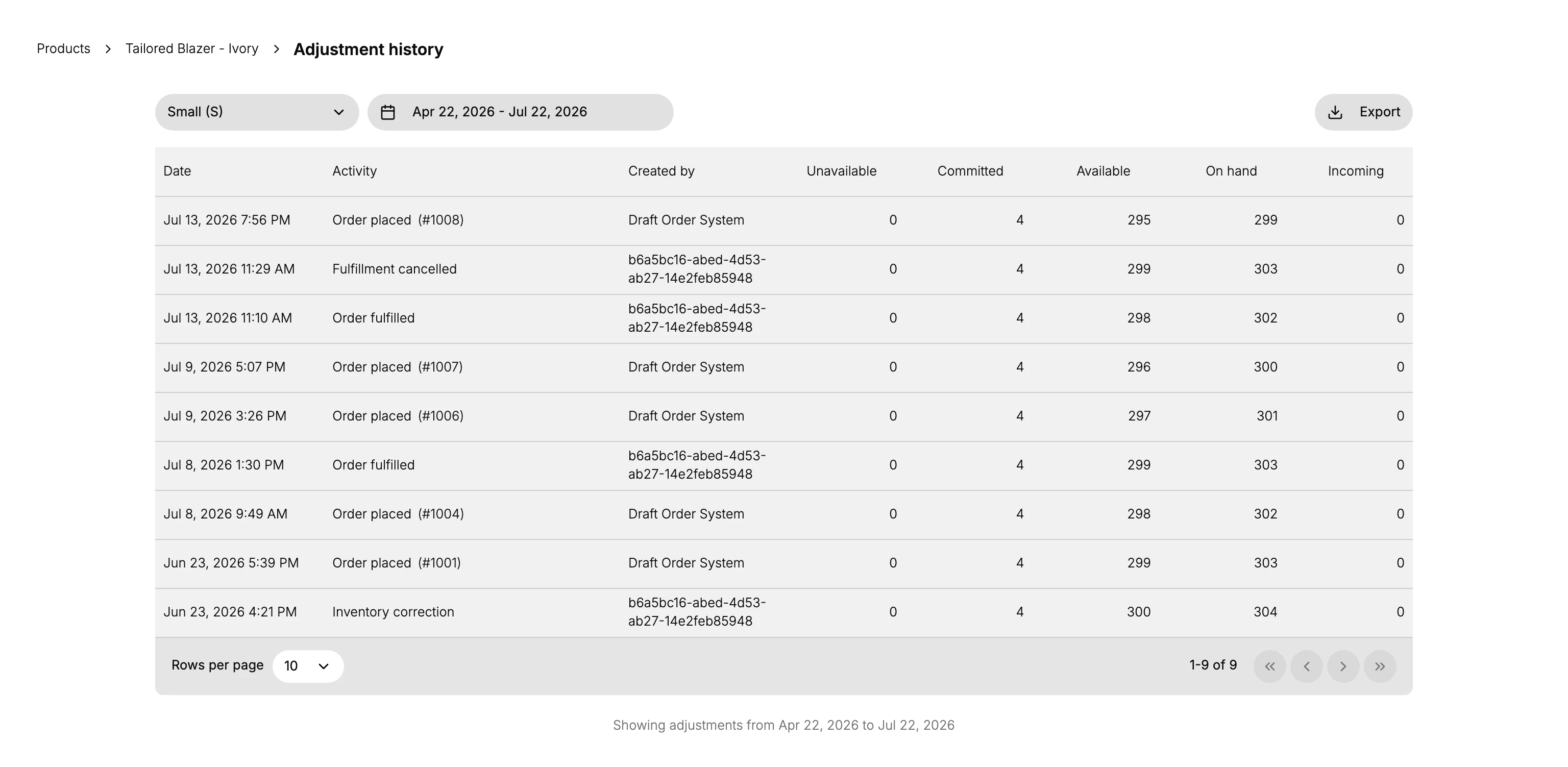Open the Rows per page dropdown
The height and width of the screenshot is (767, 1568).
pyautogui.click(x=308, y=666)
